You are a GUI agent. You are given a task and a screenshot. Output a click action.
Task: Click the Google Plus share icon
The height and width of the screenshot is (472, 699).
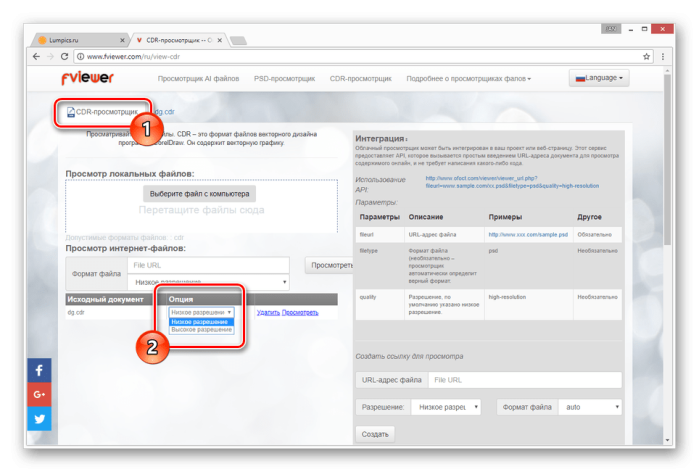tap(39, 394)
